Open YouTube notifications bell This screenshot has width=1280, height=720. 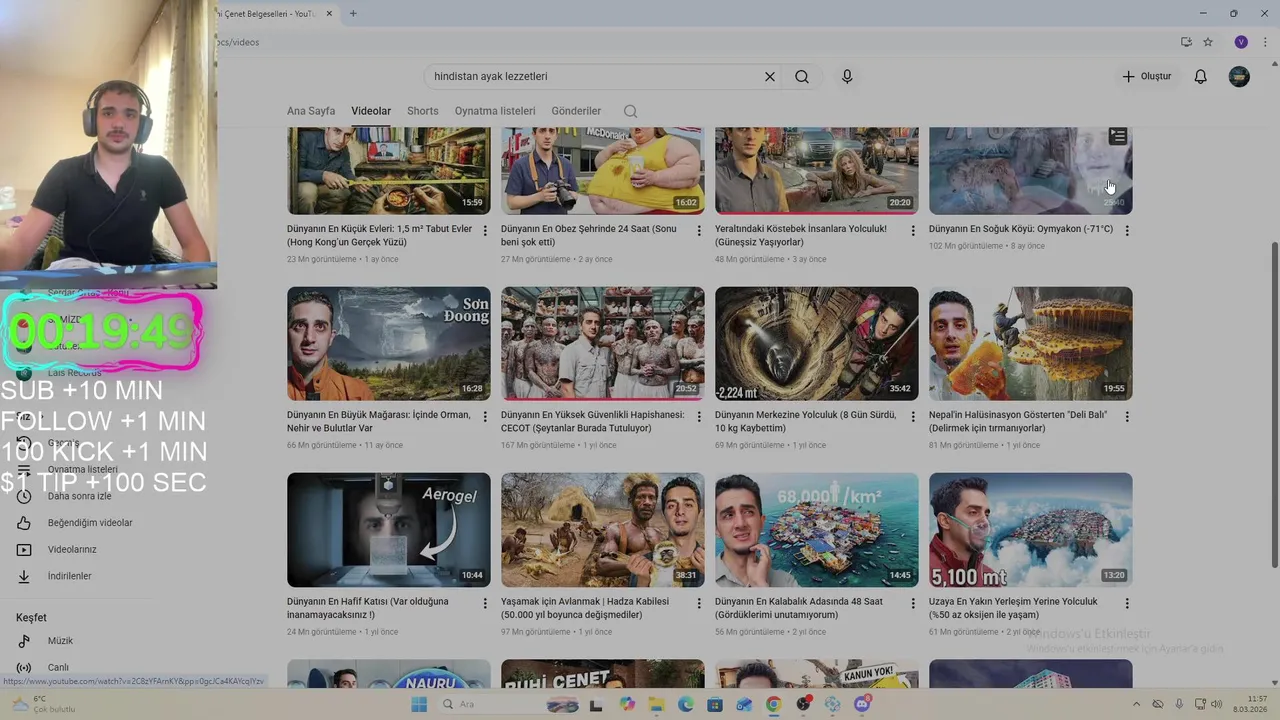[x=1201, y=76]
